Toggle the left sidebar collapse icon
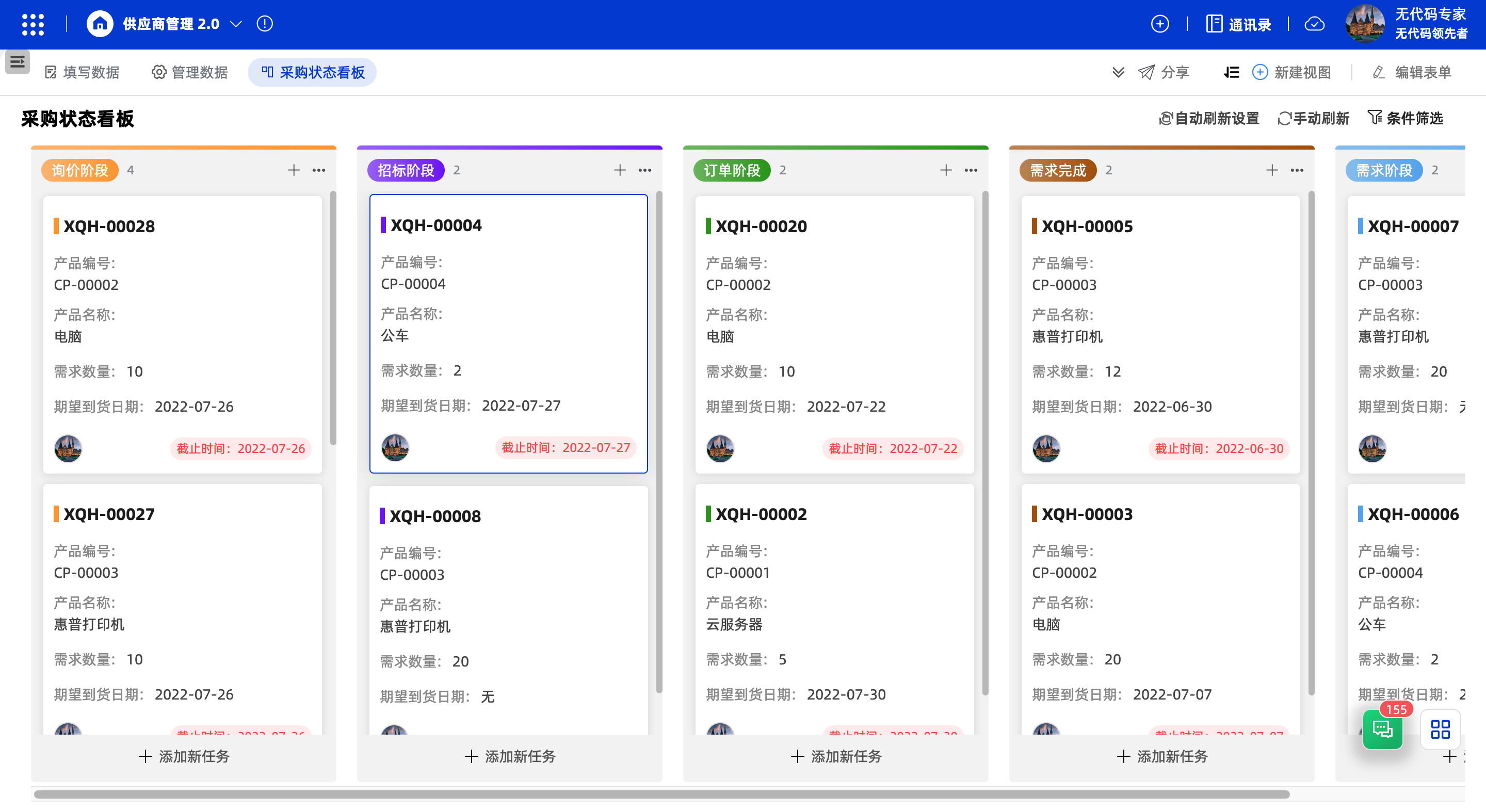Viewport: 1486px width, 812px height. [18, 62]
